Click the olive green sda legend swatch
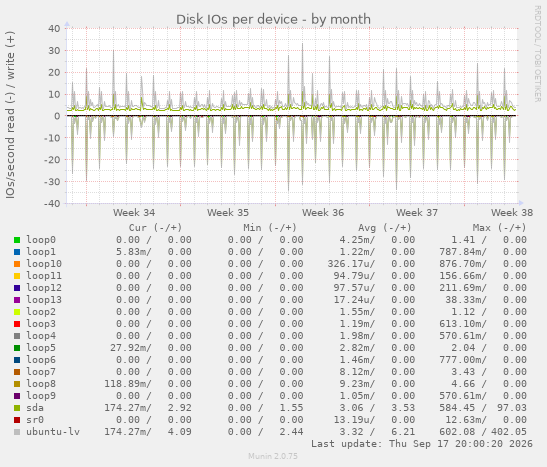Viewport: 547px width, 467px height. pyautogui.click(x=17, y=408)
